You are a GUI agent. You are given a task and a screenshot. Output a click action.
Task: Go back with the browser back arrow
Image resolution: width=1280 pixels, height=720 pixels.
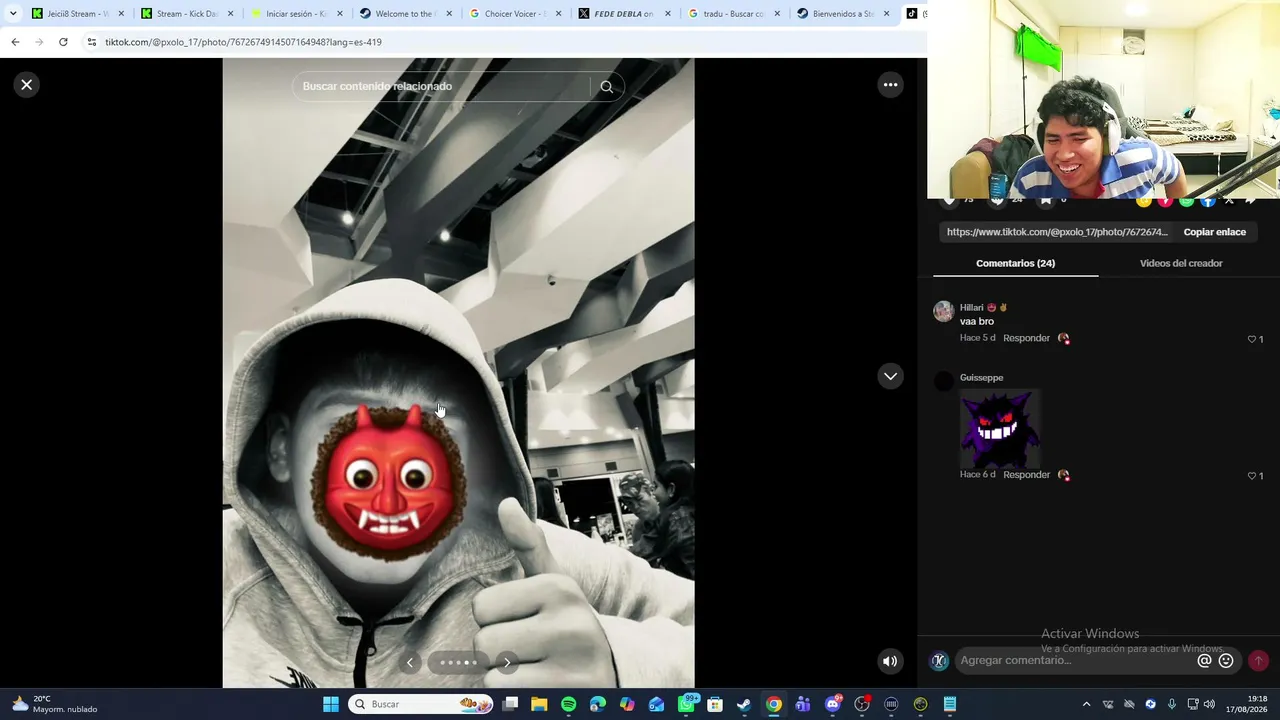(15, 42)
